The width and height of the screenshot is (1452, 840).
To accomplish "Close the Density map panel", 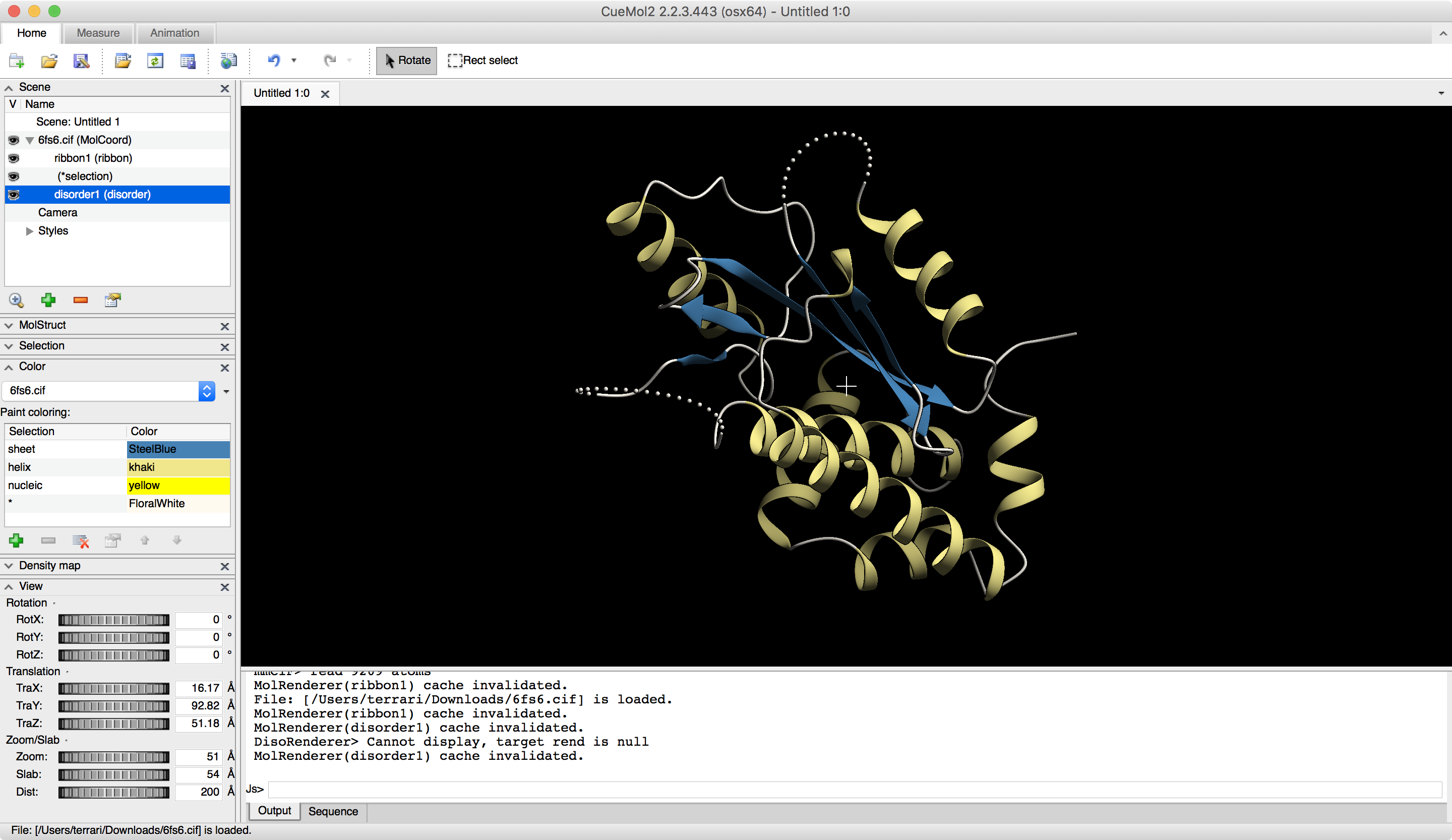I will coord(225,566).
